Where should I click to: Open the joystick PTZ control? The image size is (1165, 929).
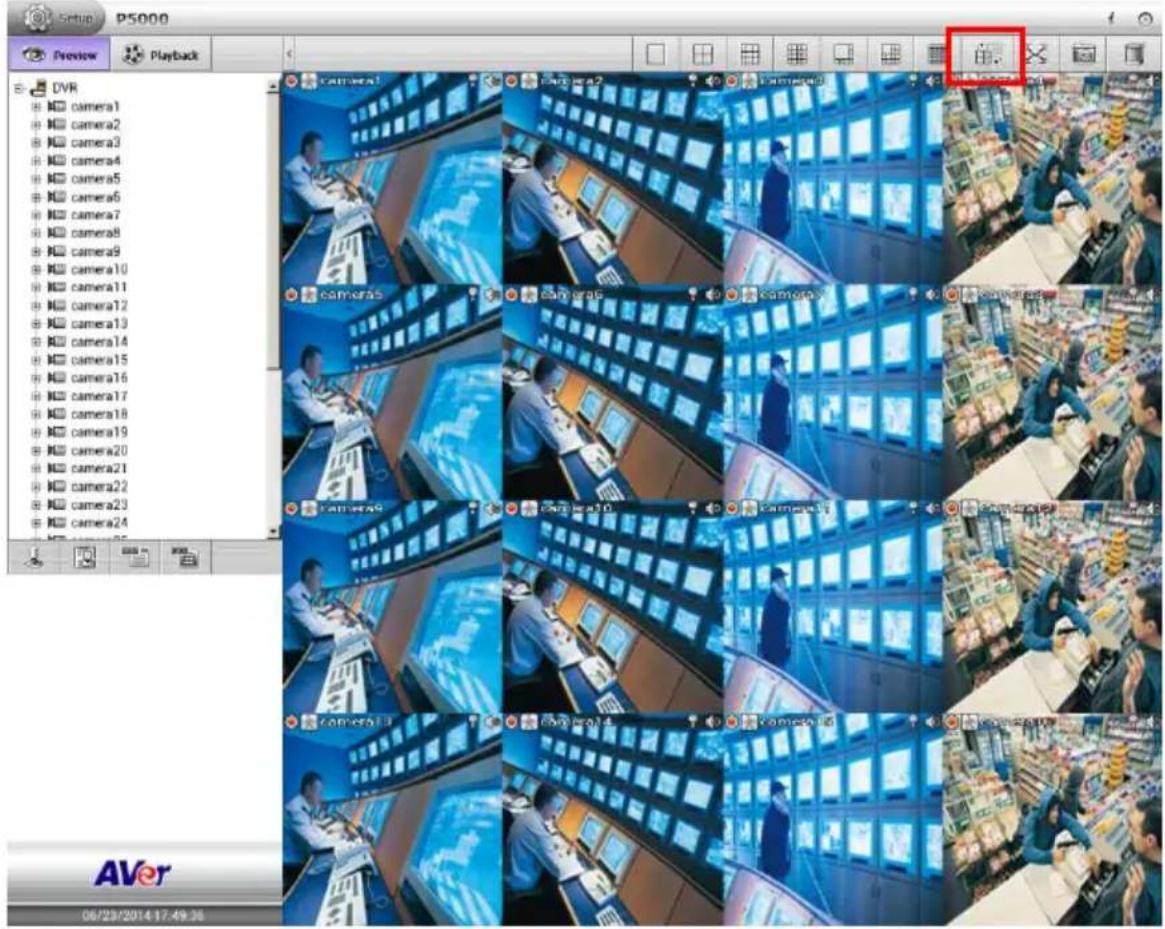(x=35, y=557)
